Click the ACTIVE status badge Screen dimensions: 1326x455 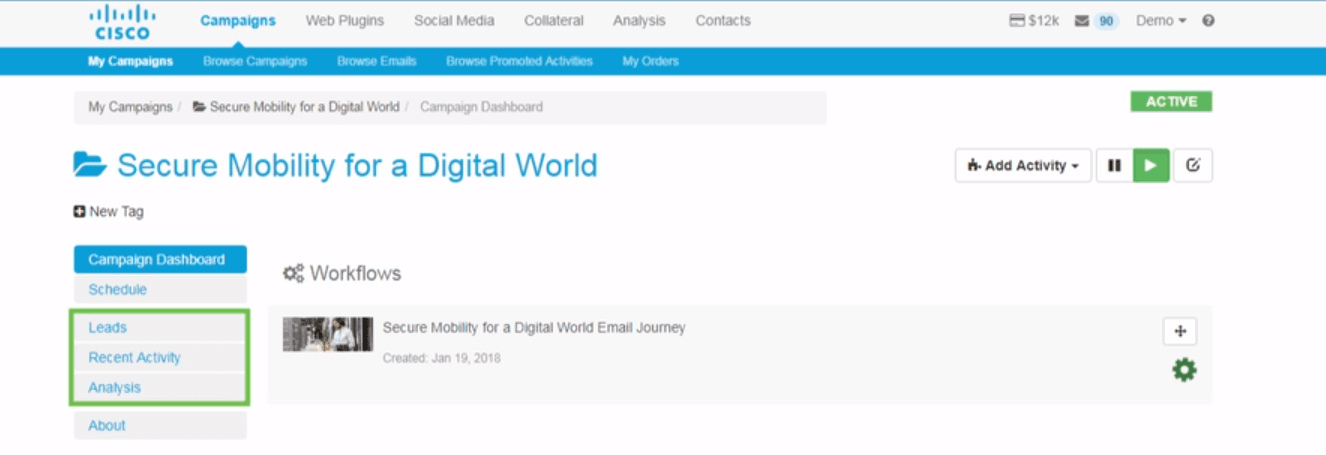tap(1171, 102)
